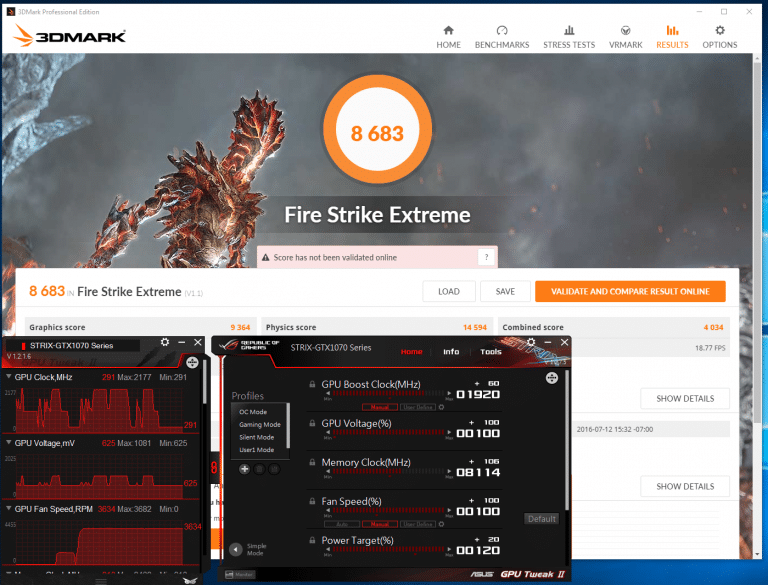
Task: Select Gaming Mode profile
Action: pyautogui.click(x=258, y=425)
